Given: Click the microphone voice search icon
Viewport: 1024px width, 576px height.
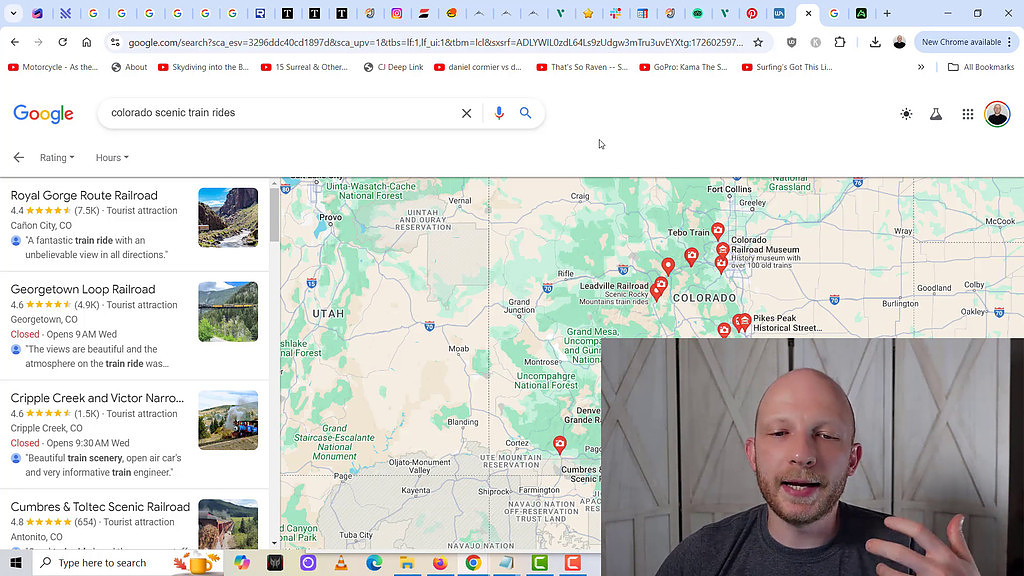Looking at the screenshot, I should click(499, 113).
